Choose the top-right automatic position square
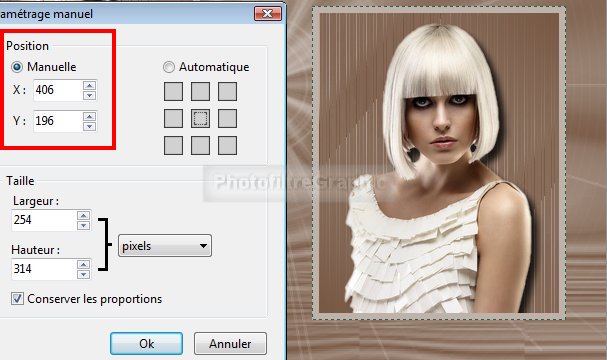The width and height of the screenshot is (607, 360). [227, 91]
